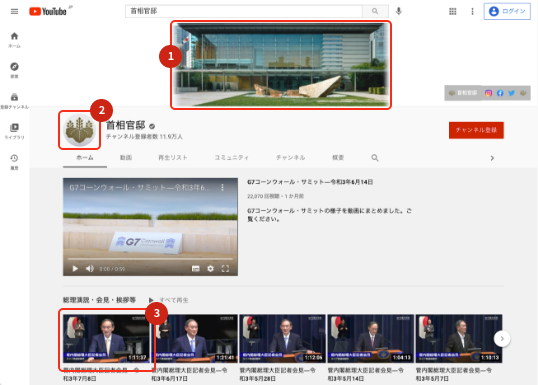This screenshot has width=538, height=385.
Task: Click the video title ending 令和3年5月28日
Action: (x=278, y=374)
